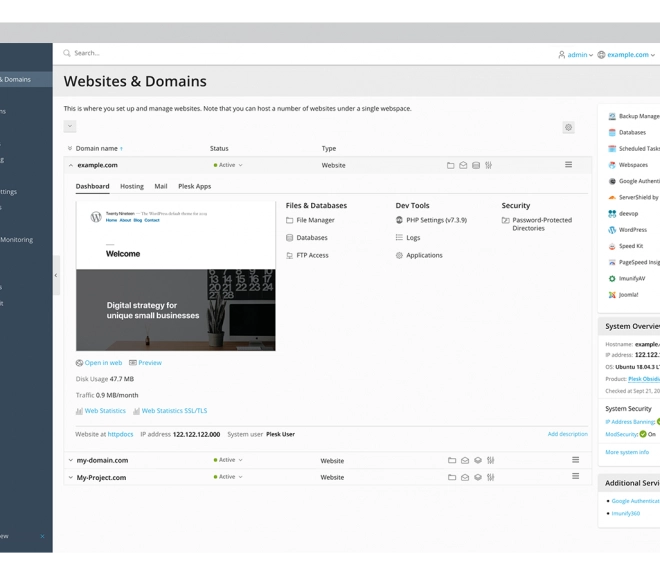This screenshot has width=660, height=577.
Task: Open Webspaces from right panel
Action: point(628,165)
